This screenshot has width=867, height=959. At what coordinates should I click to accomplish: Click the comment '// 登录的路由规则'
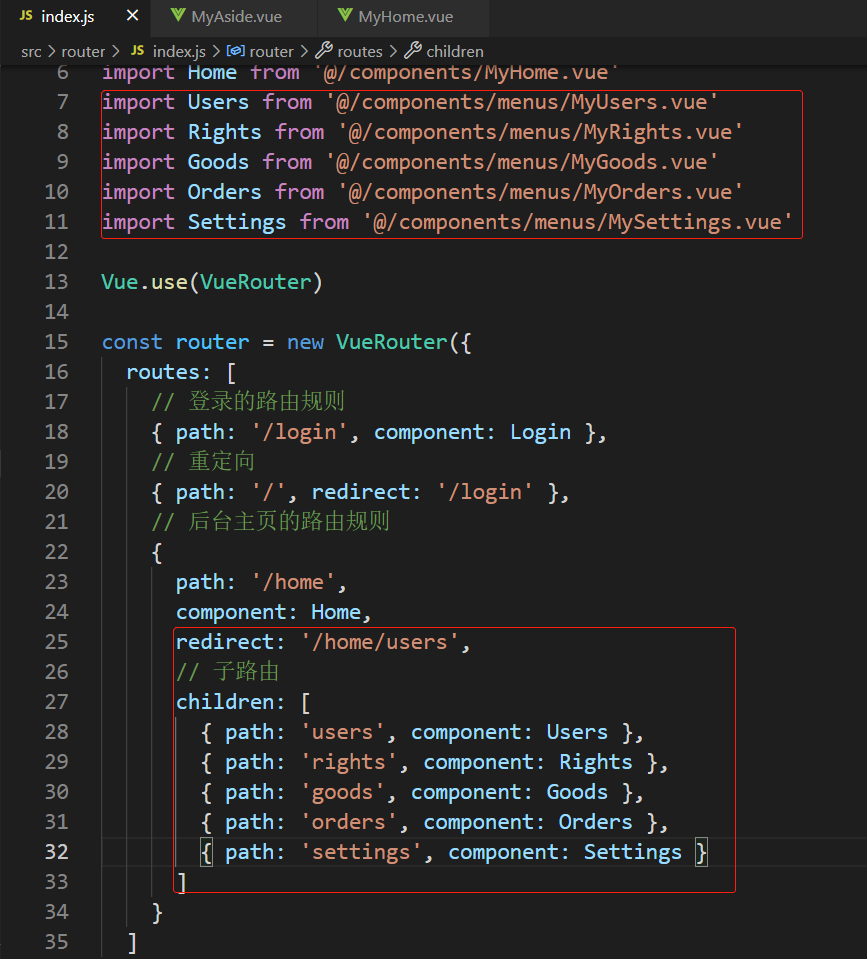[x=248, y=402]
